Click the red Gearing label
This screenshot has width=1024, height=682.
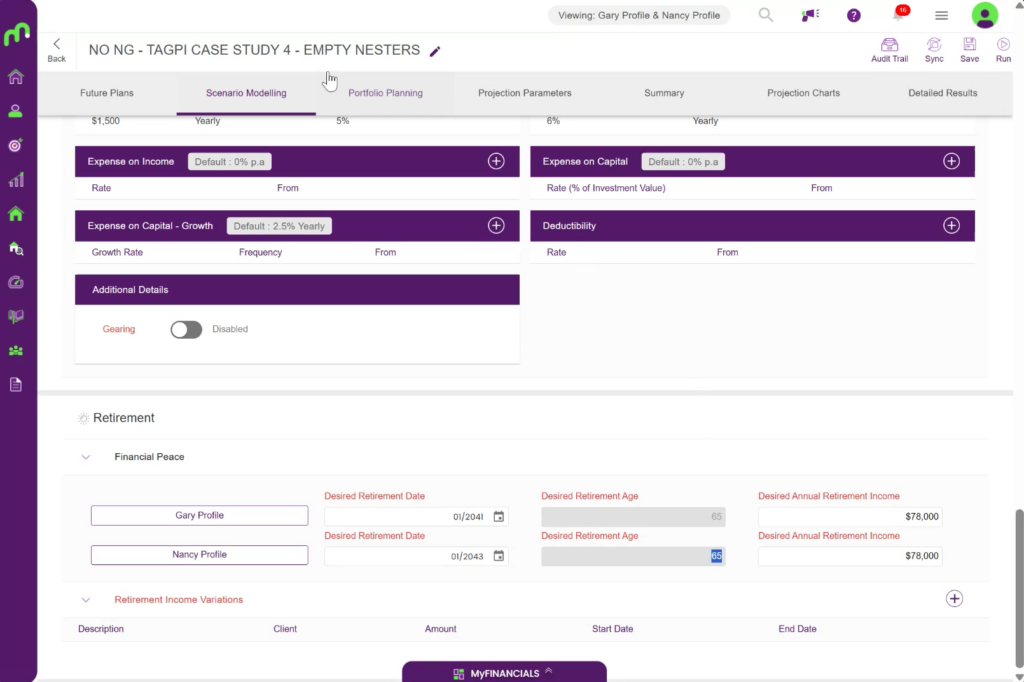click(x=119, y=329)
